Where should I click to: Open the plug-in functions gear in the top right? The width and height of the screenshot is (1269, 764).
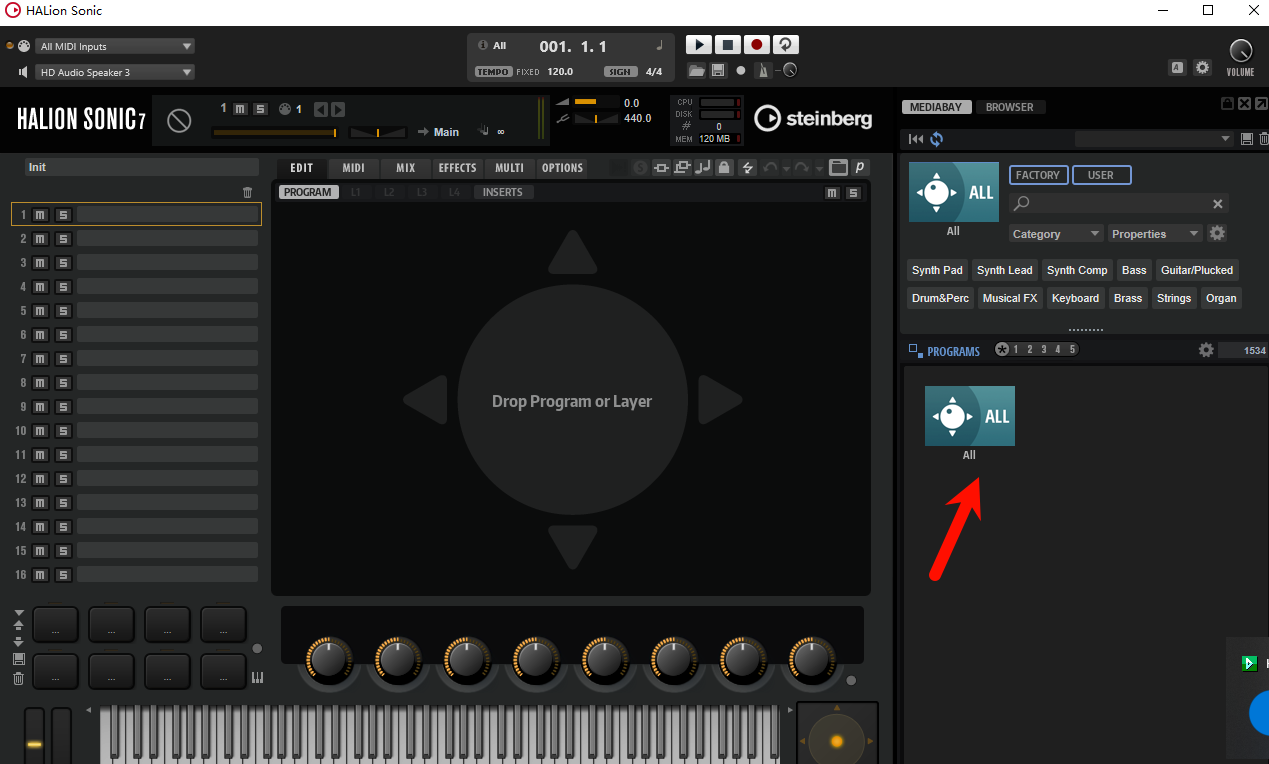1202,67
